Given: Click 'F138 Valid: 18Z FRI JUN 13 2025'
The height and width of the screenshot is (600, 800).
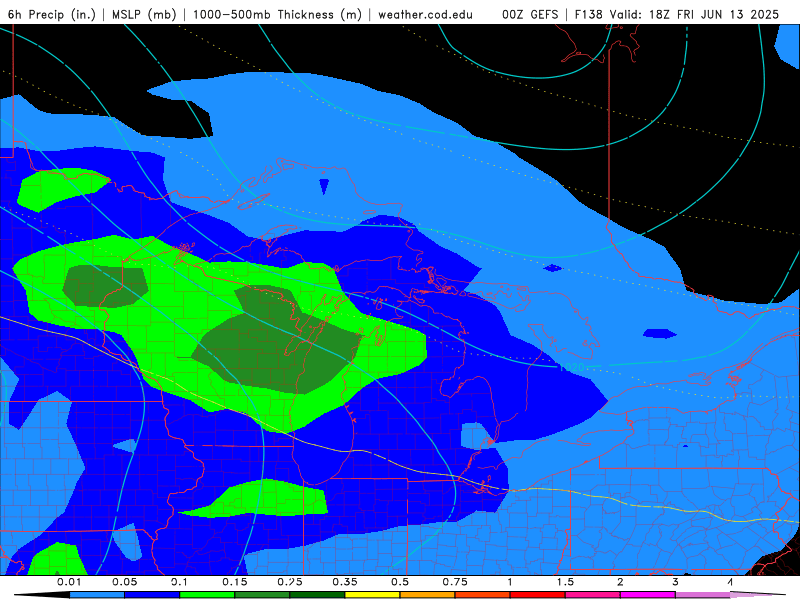Looking at the screenshot, I should [x=677, y=14].
